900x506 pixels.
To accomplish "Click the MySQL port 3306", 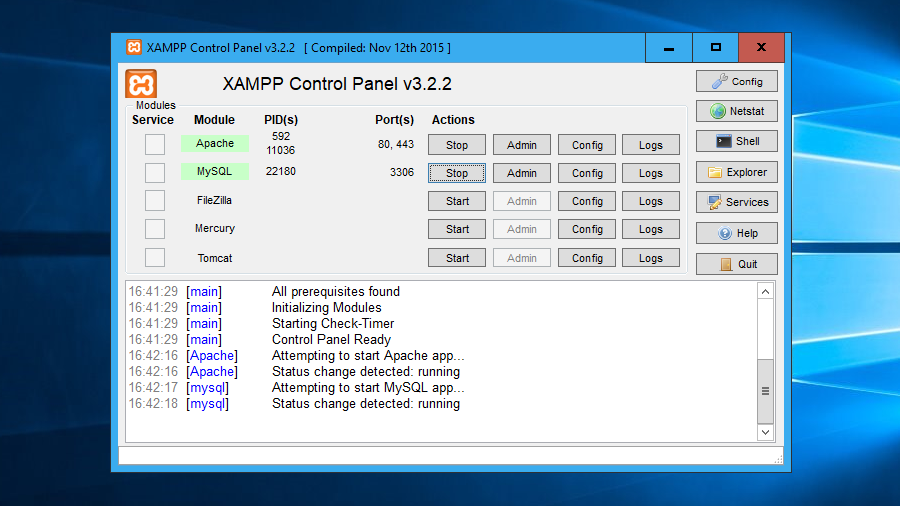I will (402, 172).
